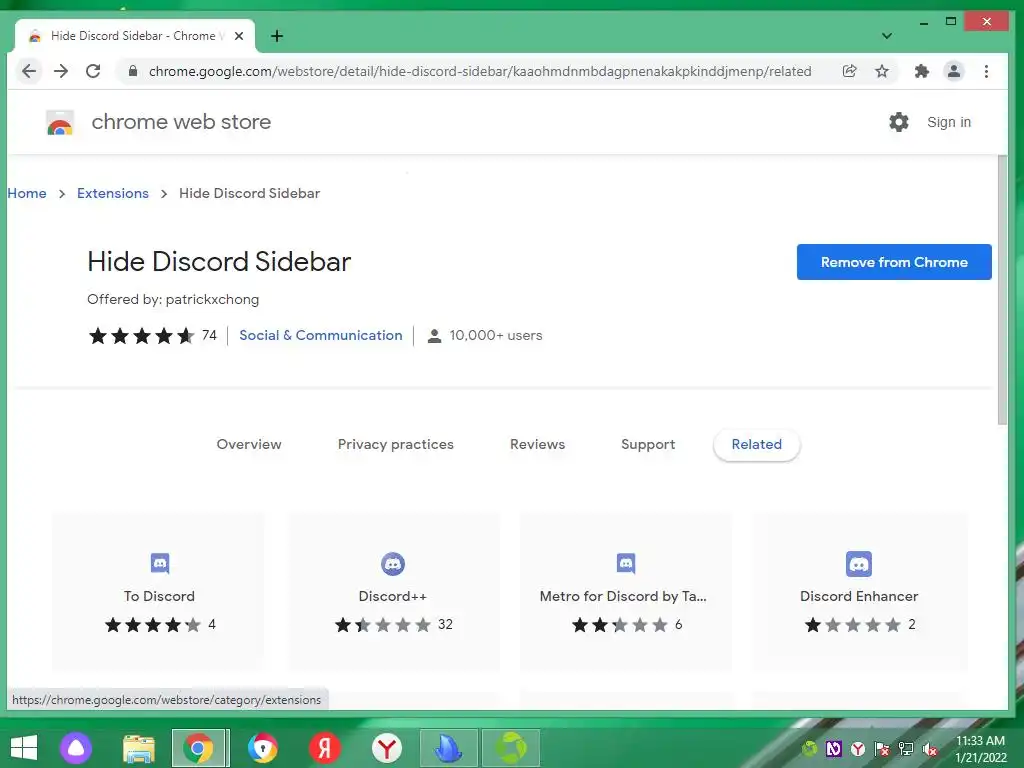Open the web store settings gear
Screen dimensions: 1024x768
coord(899,122)
